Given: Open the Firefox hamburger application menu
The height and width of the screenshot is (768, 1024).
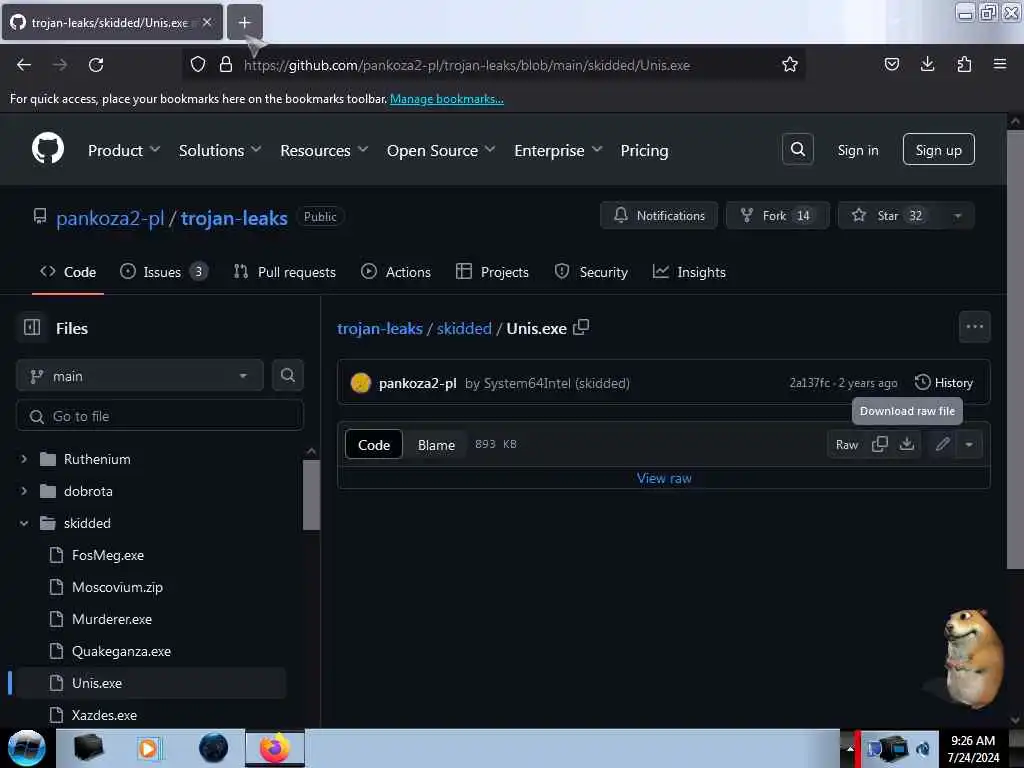Looking at the screenshot, I should tap(1000, 64).
